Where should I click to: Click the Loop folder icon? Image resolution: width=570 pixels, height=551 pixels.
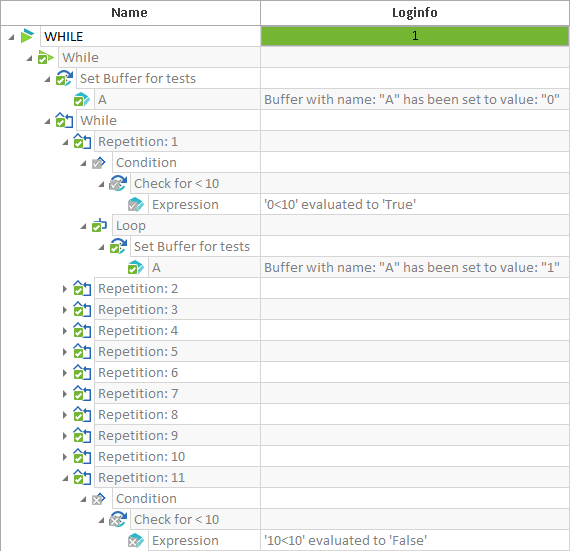pos(99,225)
